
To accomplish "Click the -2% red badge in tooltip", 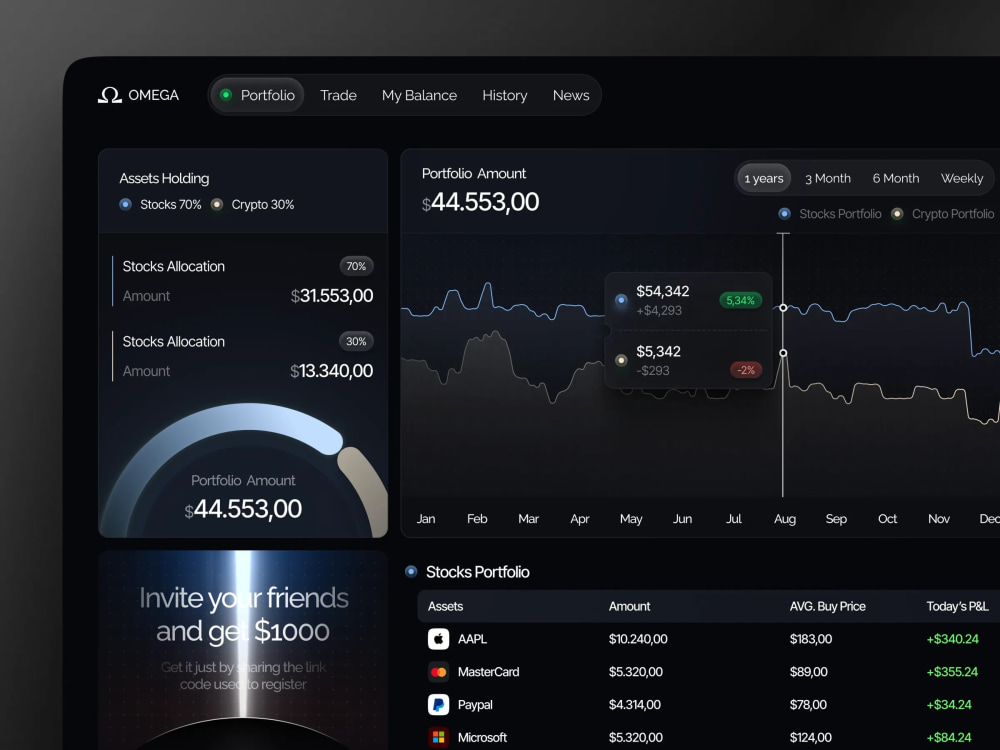I will coord(746,370).
